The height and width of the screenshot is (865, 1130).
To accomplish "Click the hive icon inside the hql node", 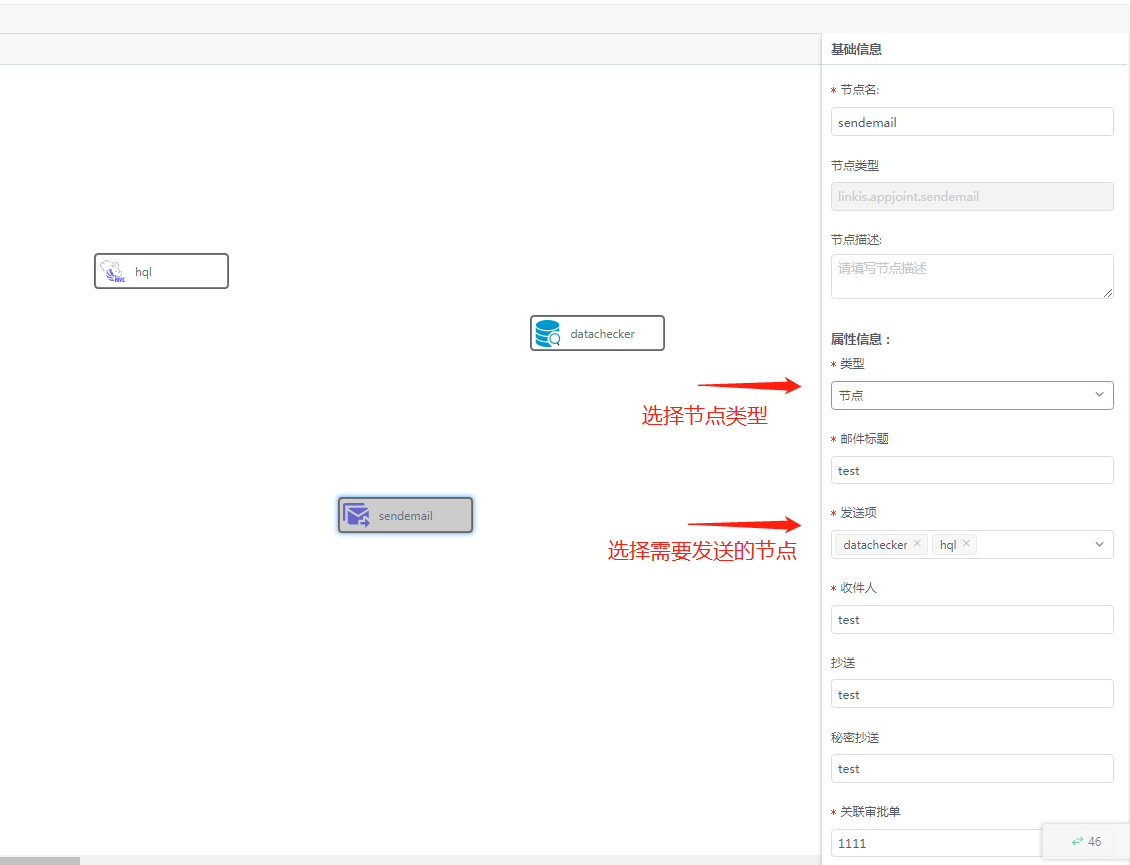I will click(x=113, y=270).
